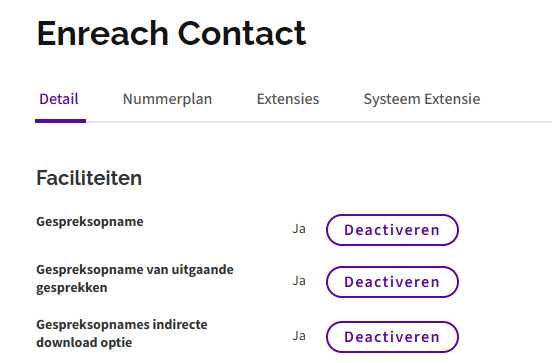Open the Extensies tab
The image size is (552, 363).
288,99
